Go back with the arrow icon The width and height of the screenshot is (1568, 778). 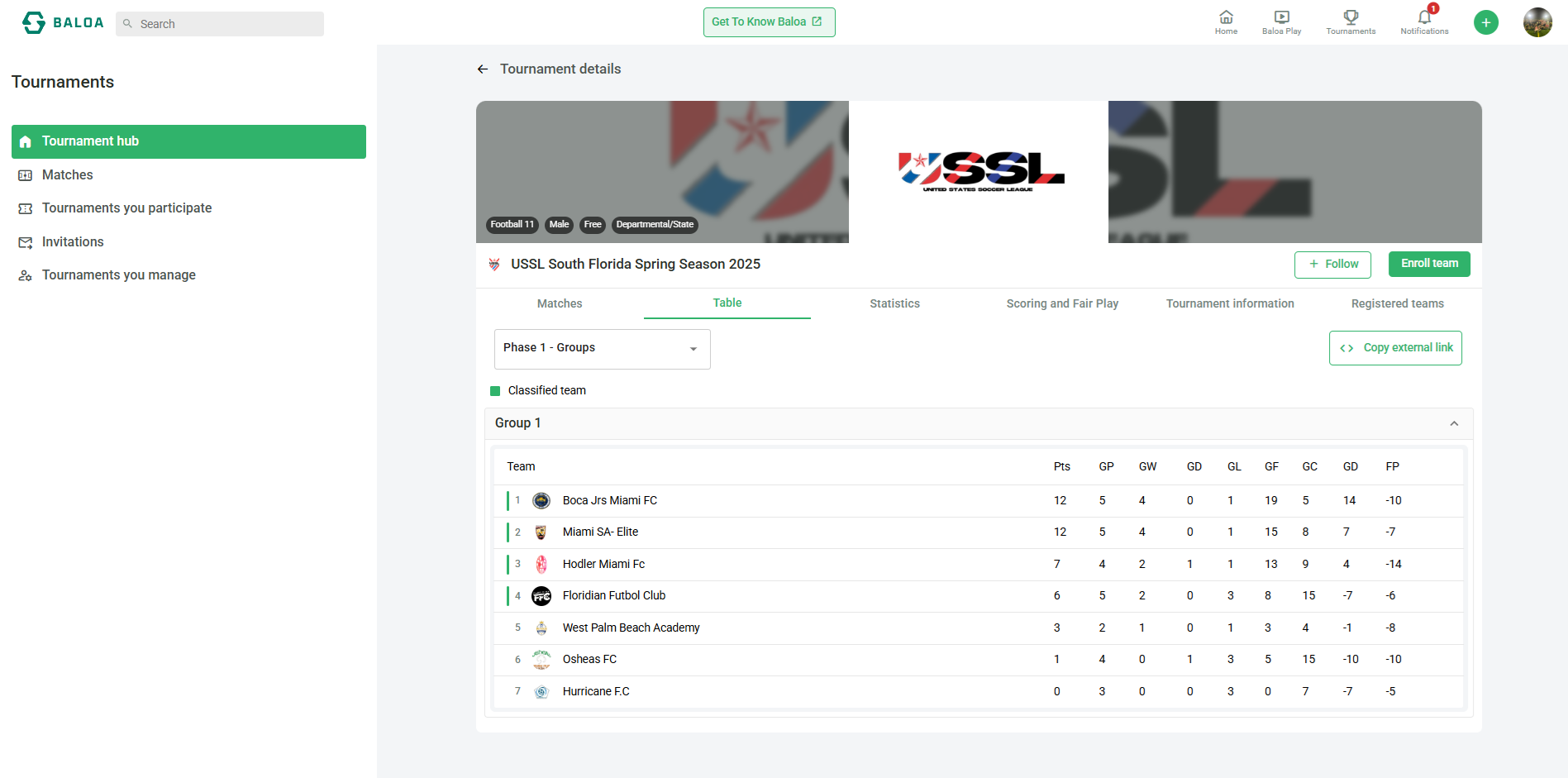click(483, 69)
